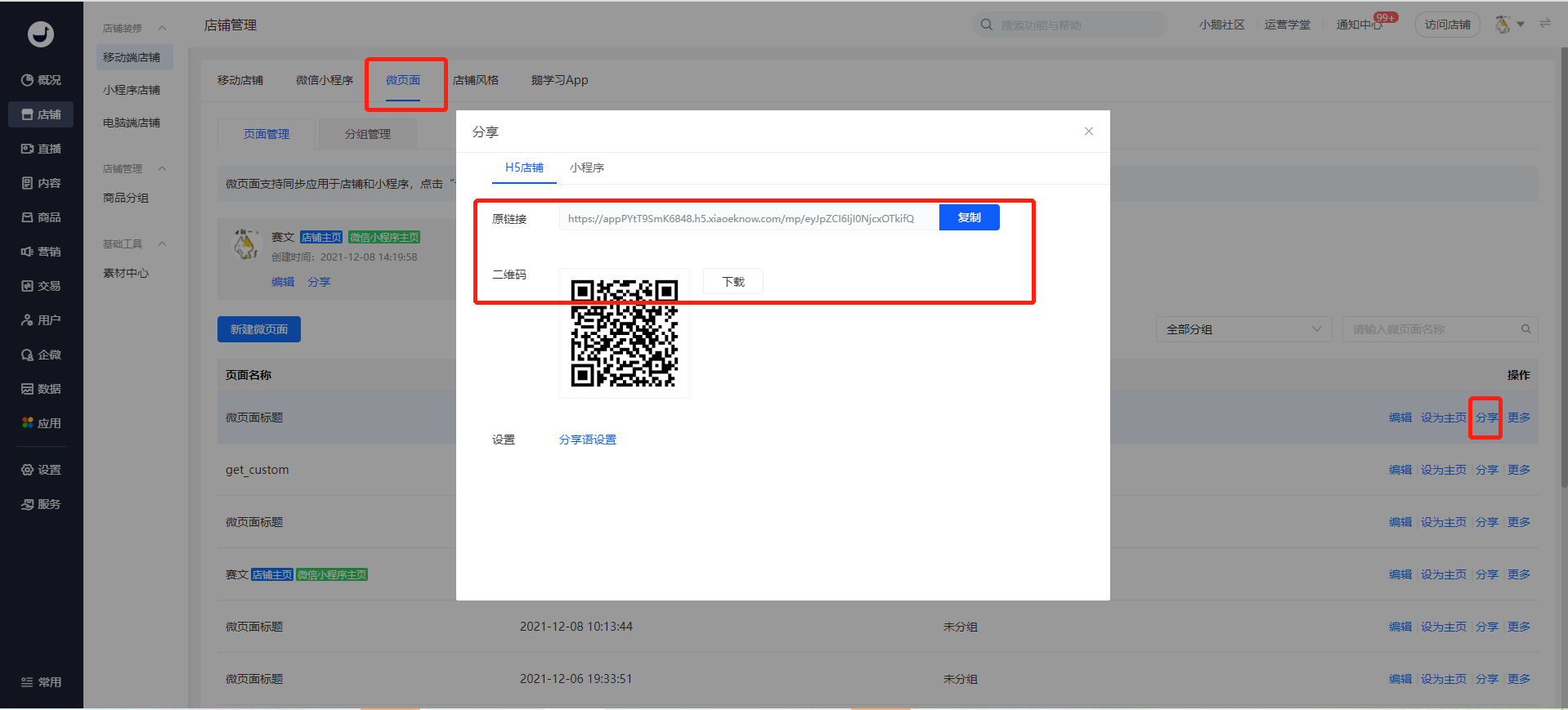Close the 分享 share dialog

point(1089,132)
